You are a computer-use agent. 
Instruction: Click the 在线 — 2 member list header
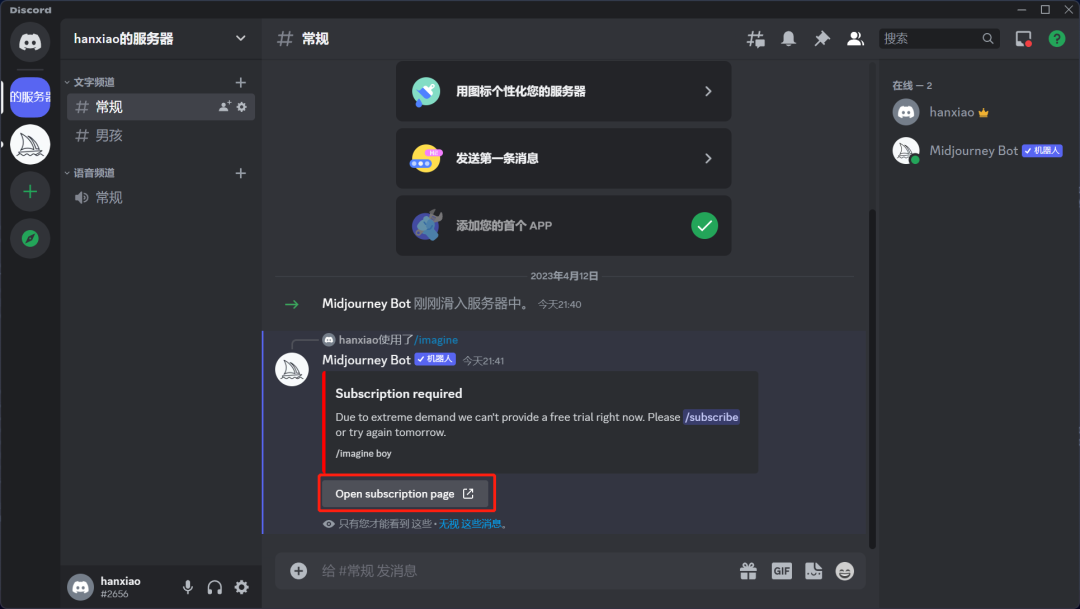tap(912, 85)
